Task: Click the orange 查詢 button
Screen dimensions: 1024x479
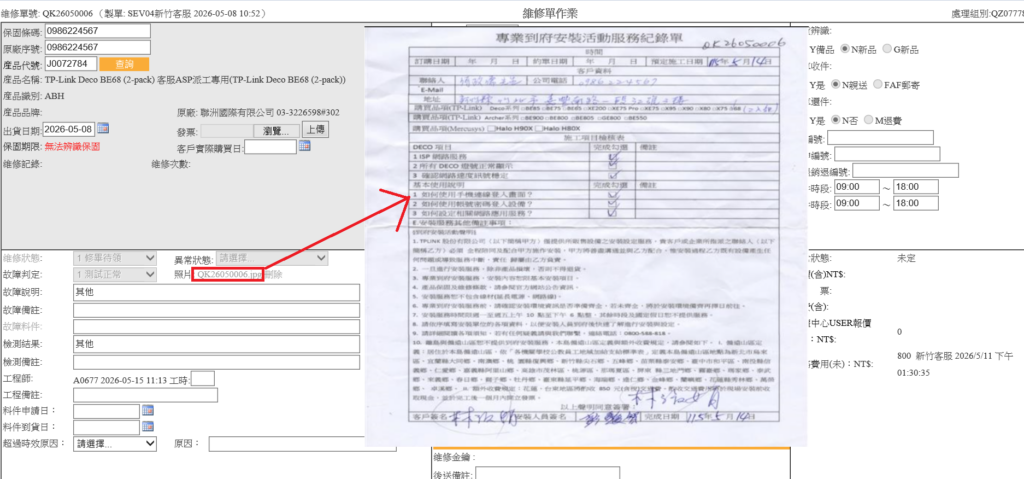Action: point(124,64)
